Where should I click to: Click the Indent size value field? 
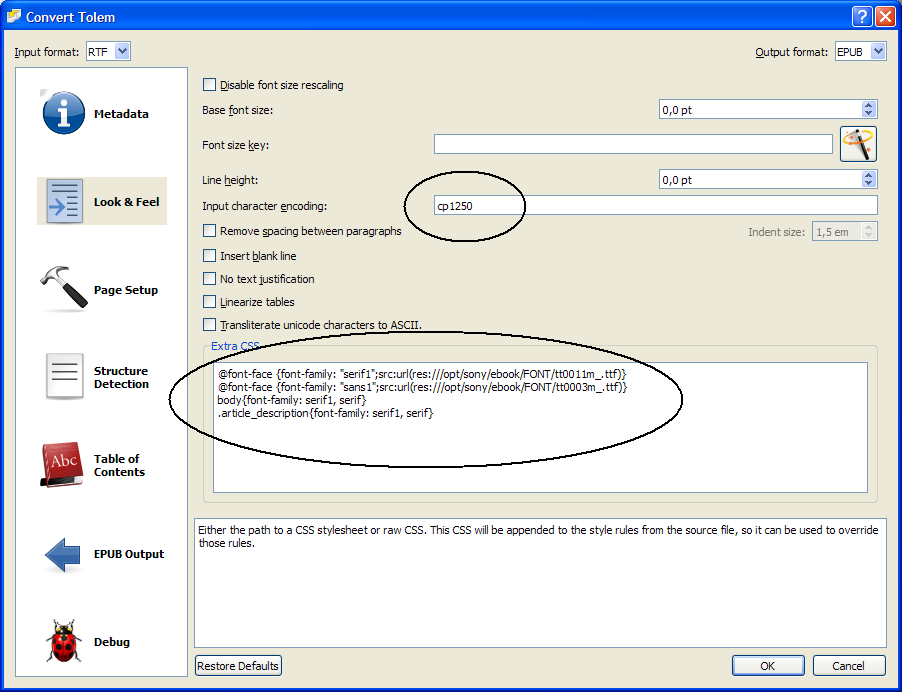[x=838, y=231]
